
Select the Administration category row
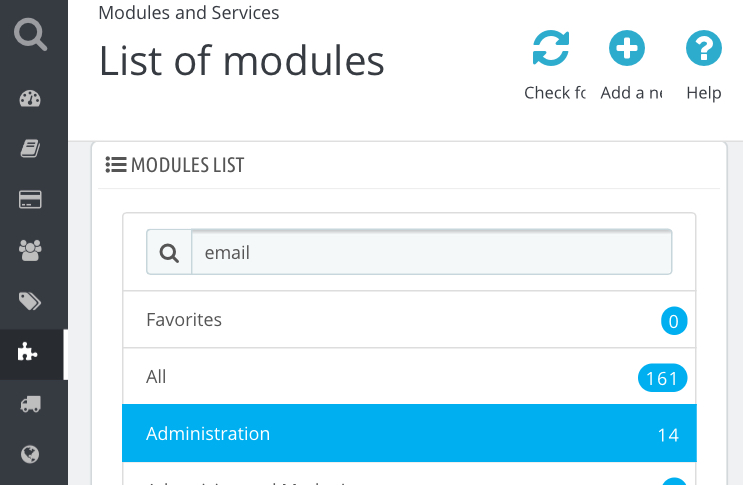[408, 434]
